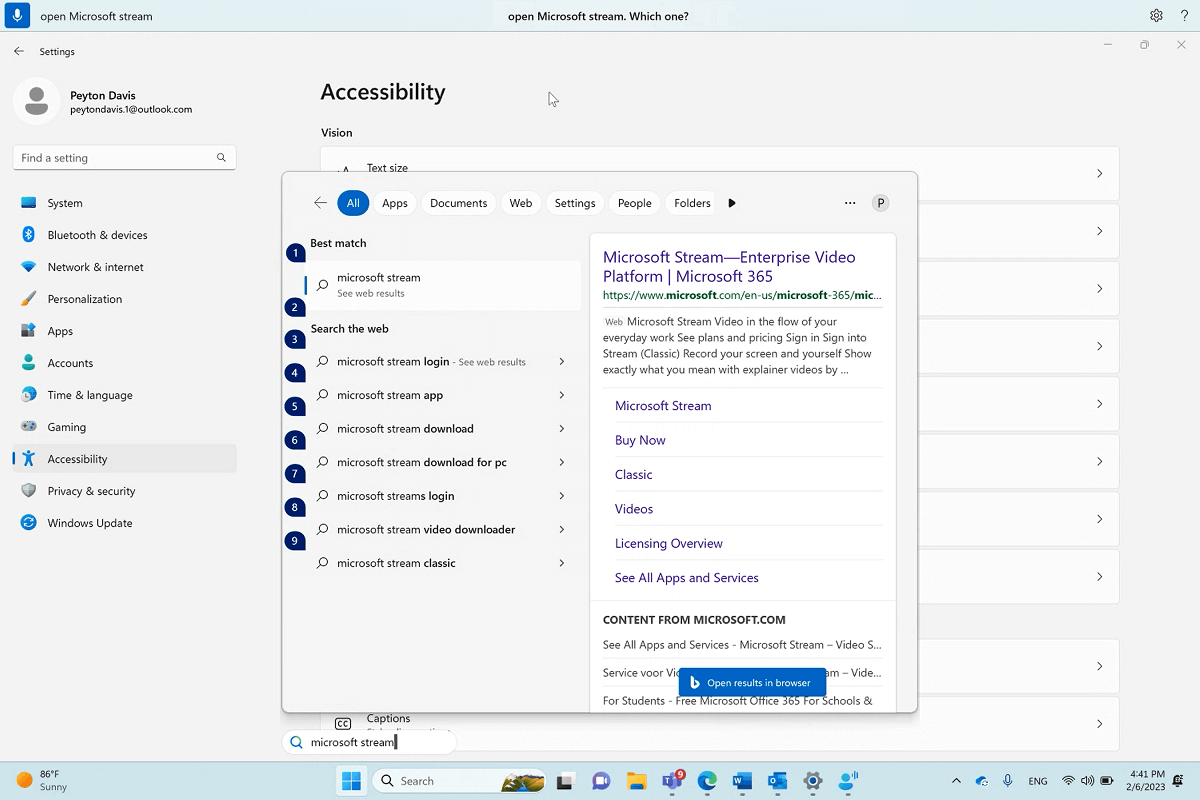
Task: Click the arrow revealing more search filters
Action: pos(732,202)
